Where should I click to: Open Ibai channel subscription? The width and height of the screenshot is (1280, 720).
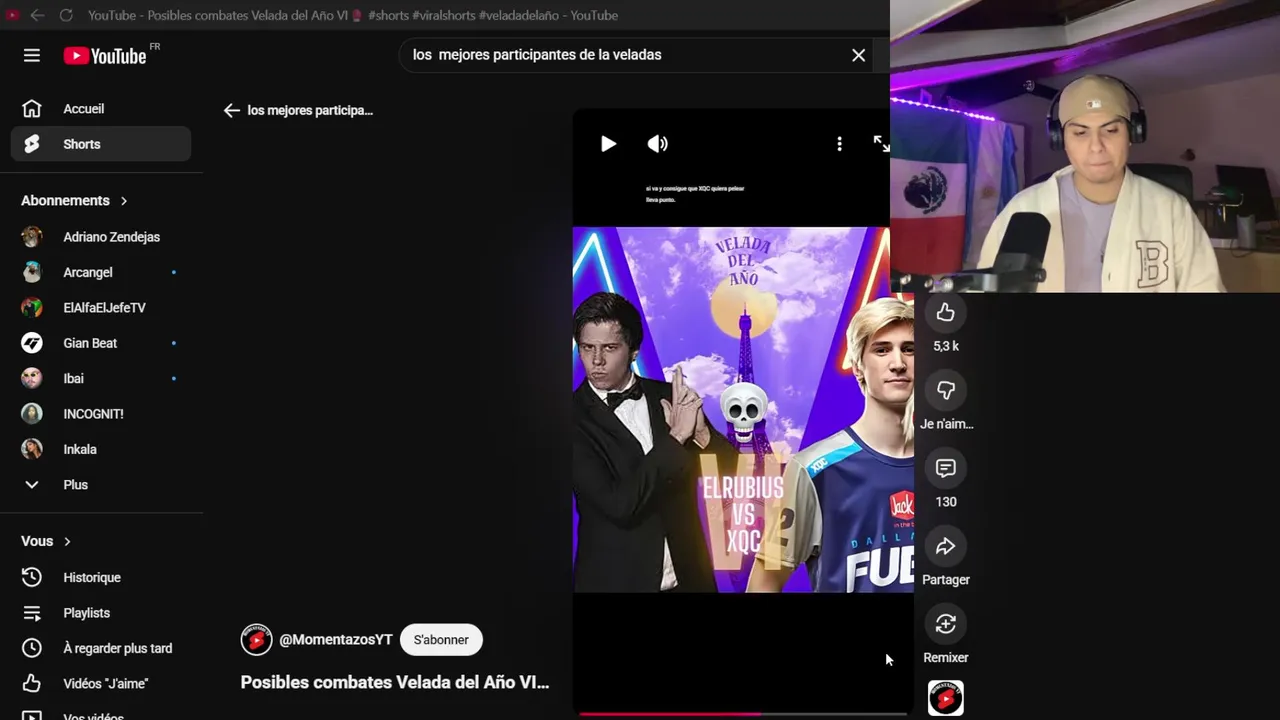(101, 379)
